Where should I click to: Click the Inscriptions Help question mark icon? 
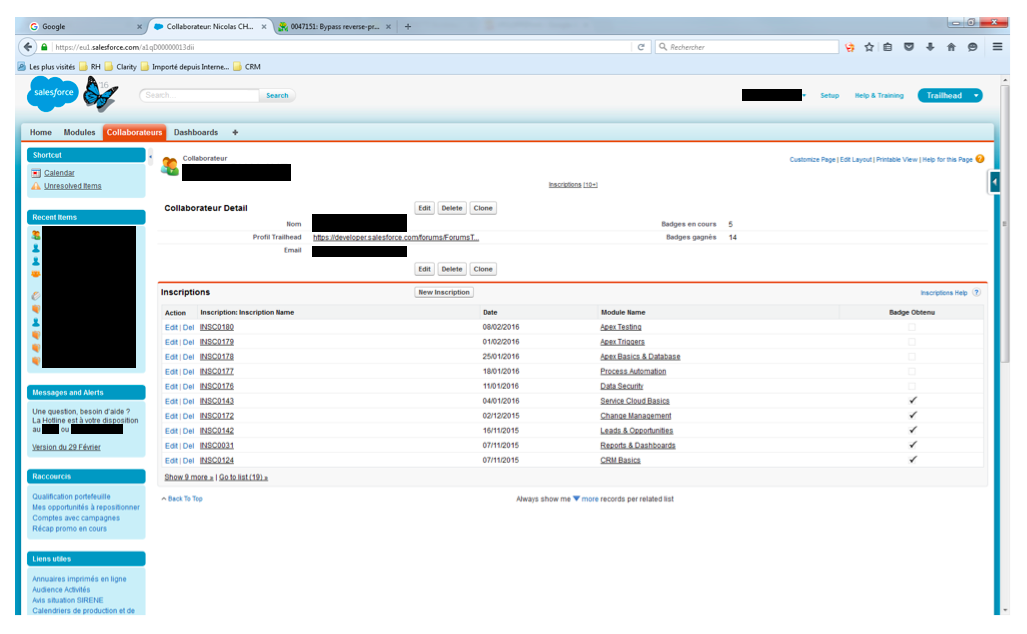pos(977,293)
